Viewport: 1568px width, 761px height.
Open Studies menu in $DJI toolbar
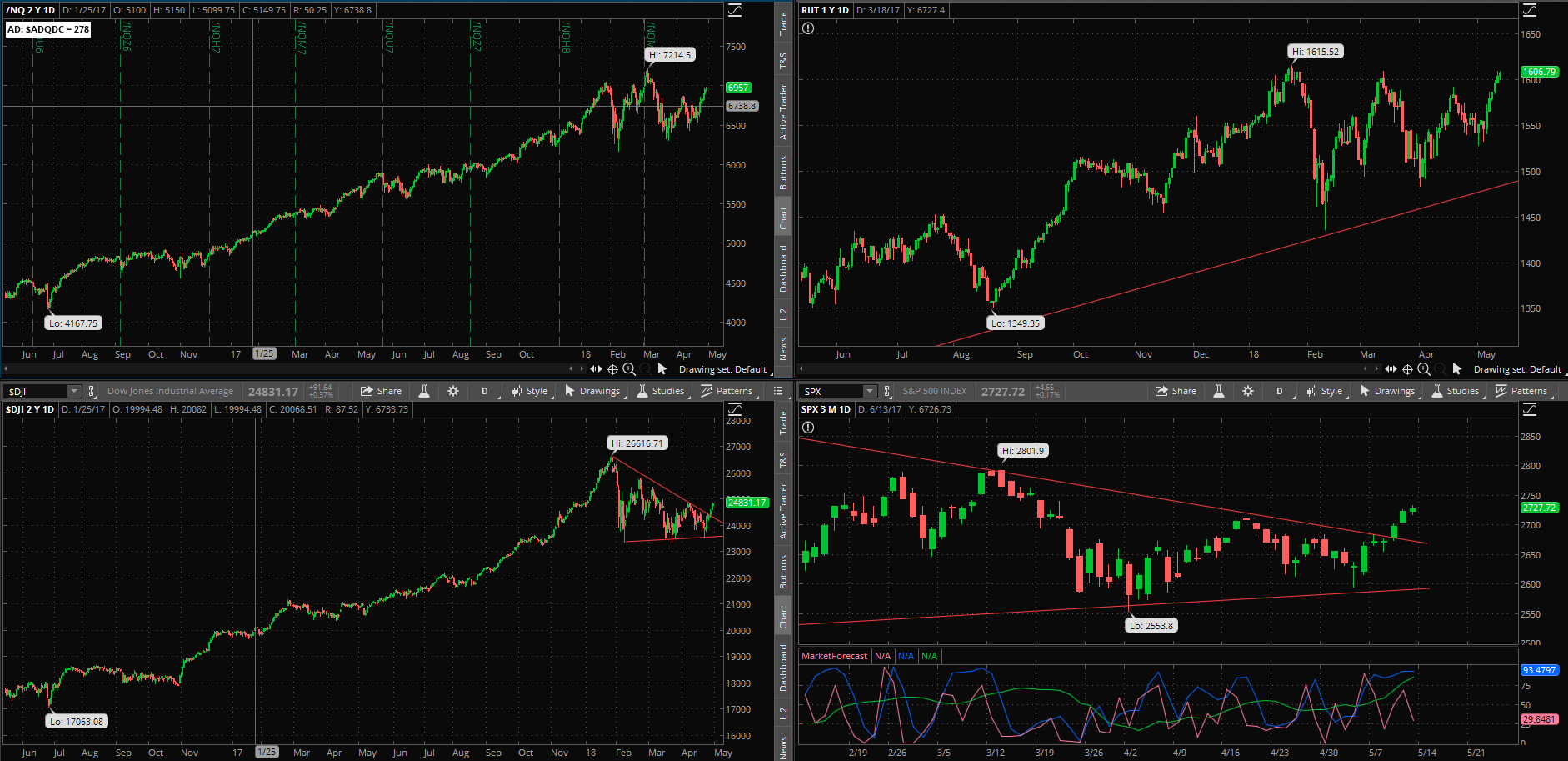pyautogui.click(x=661, y=391)
